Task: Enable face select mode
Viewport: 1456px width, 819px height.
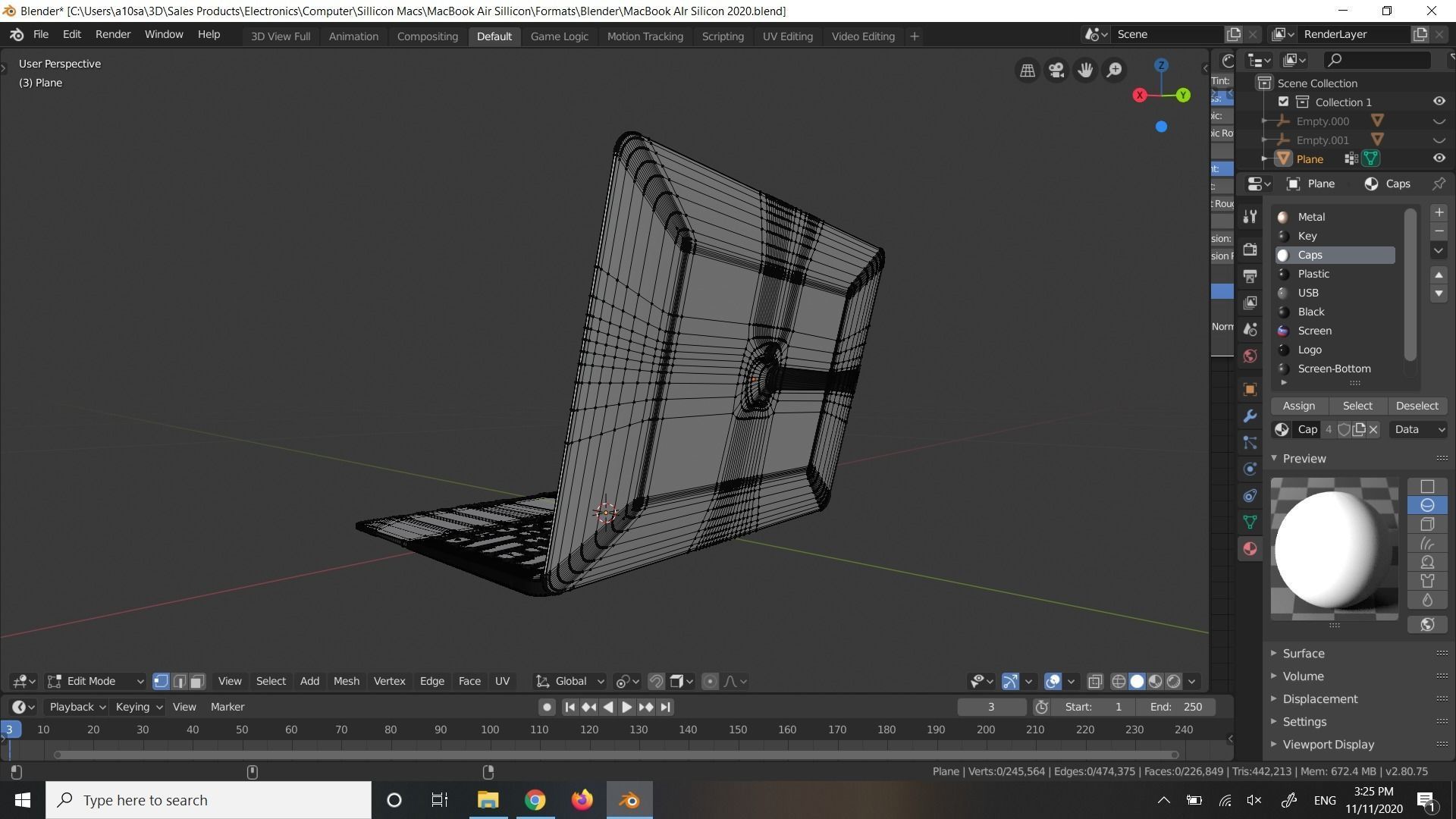Action: 197,681
